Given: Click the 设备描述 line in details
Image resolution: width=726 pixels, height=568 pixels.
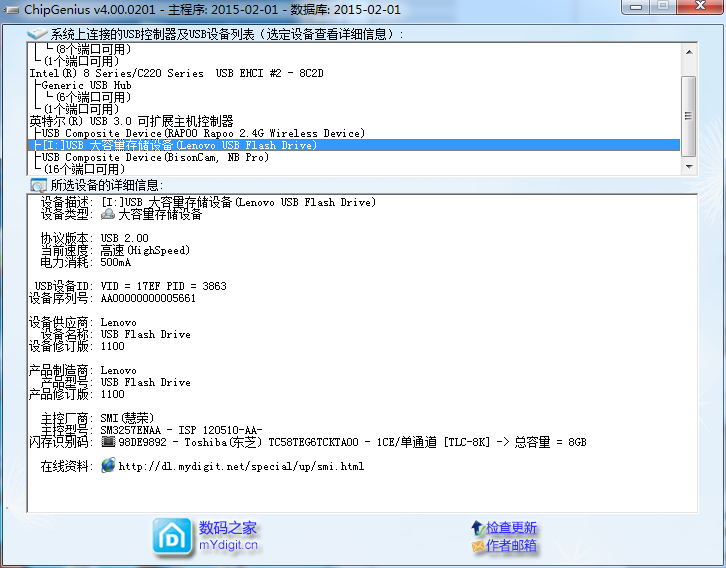Looking at the screenshot, I should pos(208,202).
